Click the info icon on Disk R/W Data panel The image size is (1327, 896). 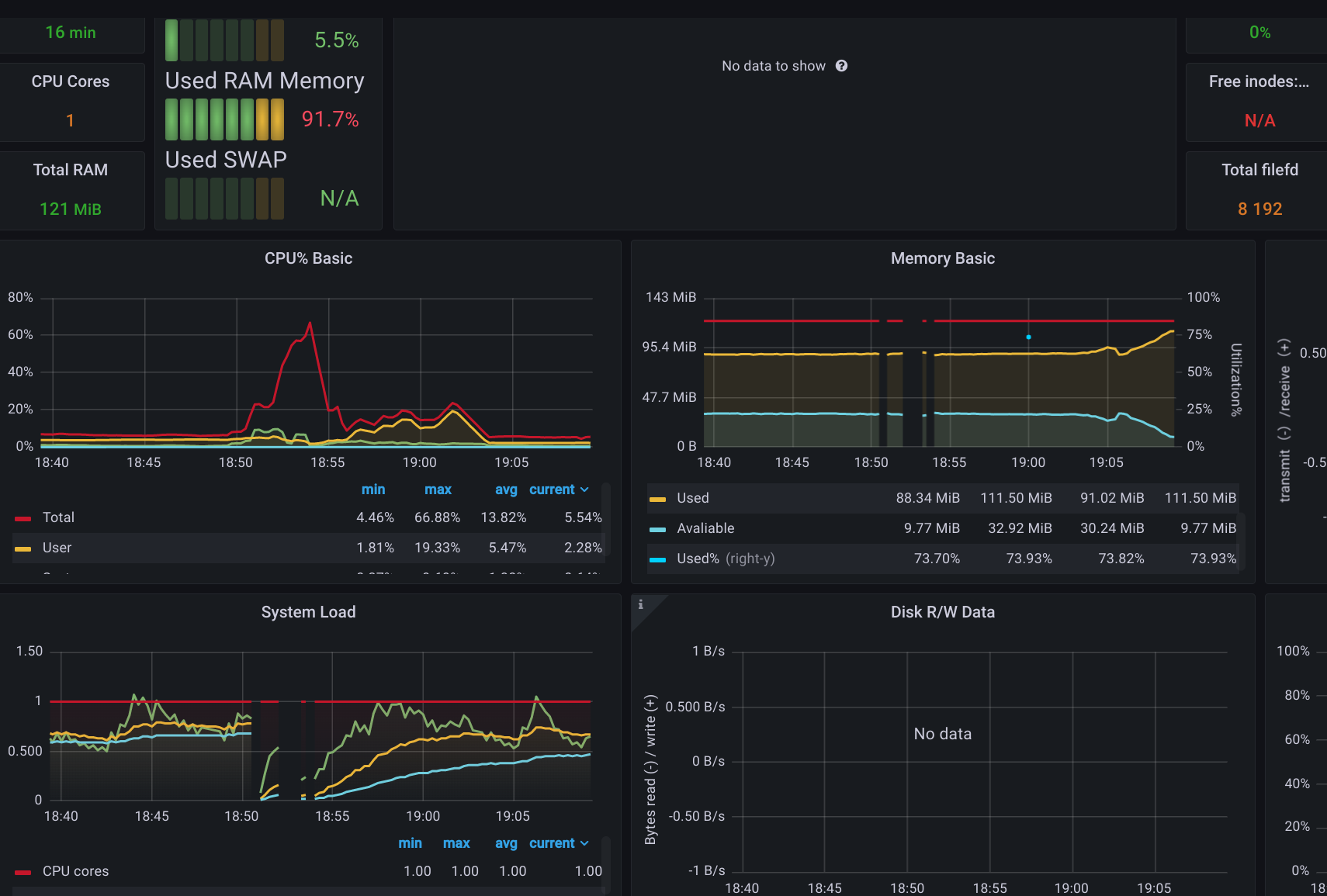(640, 605)
